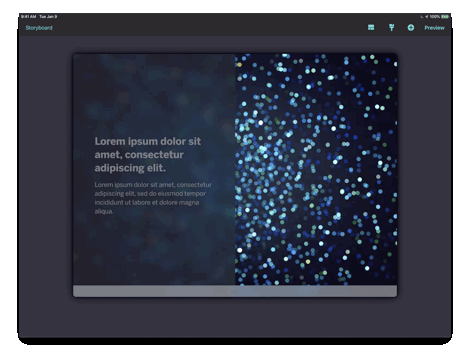470x362 pixels.
Task: Tap the circular add icon in toolbar
Action: (x=411, y=28)
